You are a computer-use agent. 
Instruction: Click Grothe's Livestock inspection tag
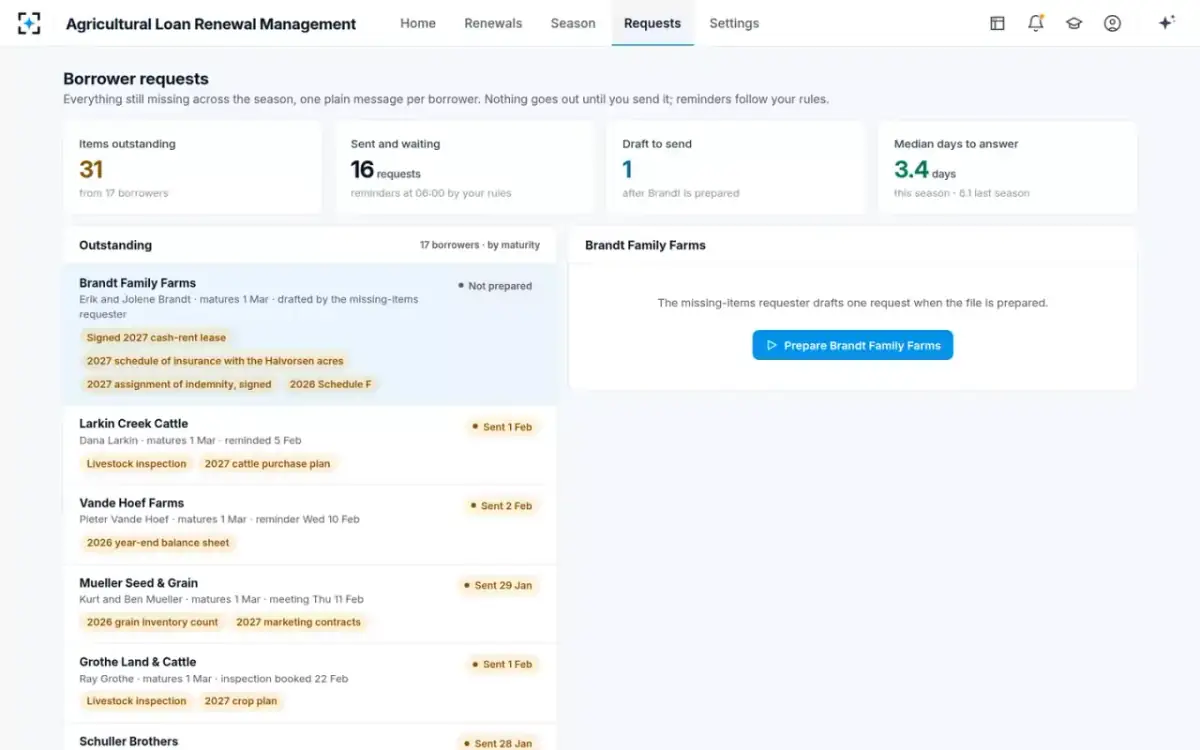[136, 701]
